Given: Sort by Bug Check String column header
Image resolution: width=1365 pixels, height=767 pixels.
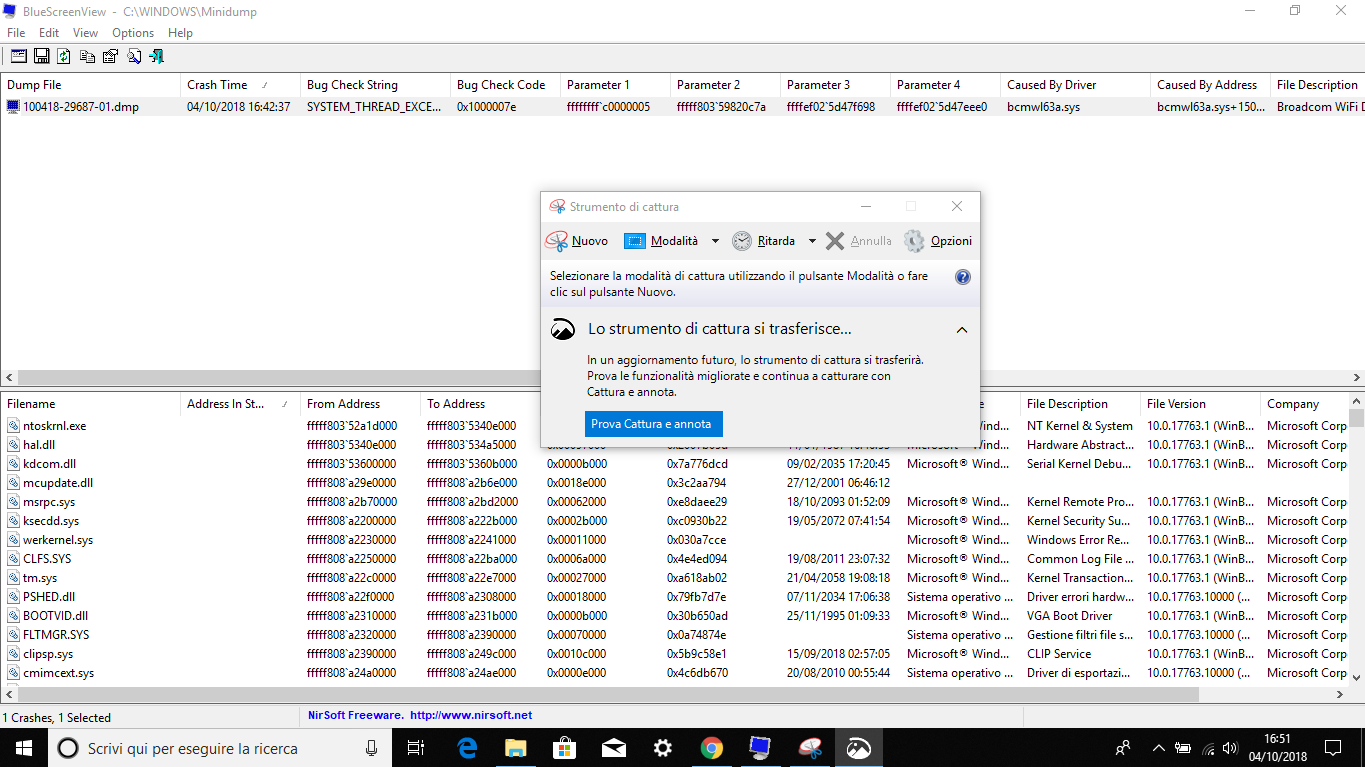Looking at the screenshot, I should tap(375, 85).
